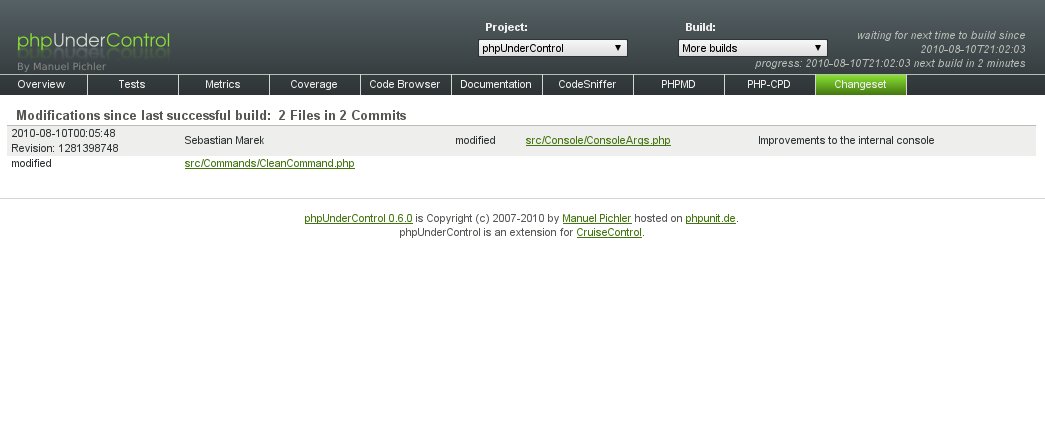Open src/Console/ConsoleArgs.php file link
Screen dimensions: 1045x435
click(x=598, y=141)
